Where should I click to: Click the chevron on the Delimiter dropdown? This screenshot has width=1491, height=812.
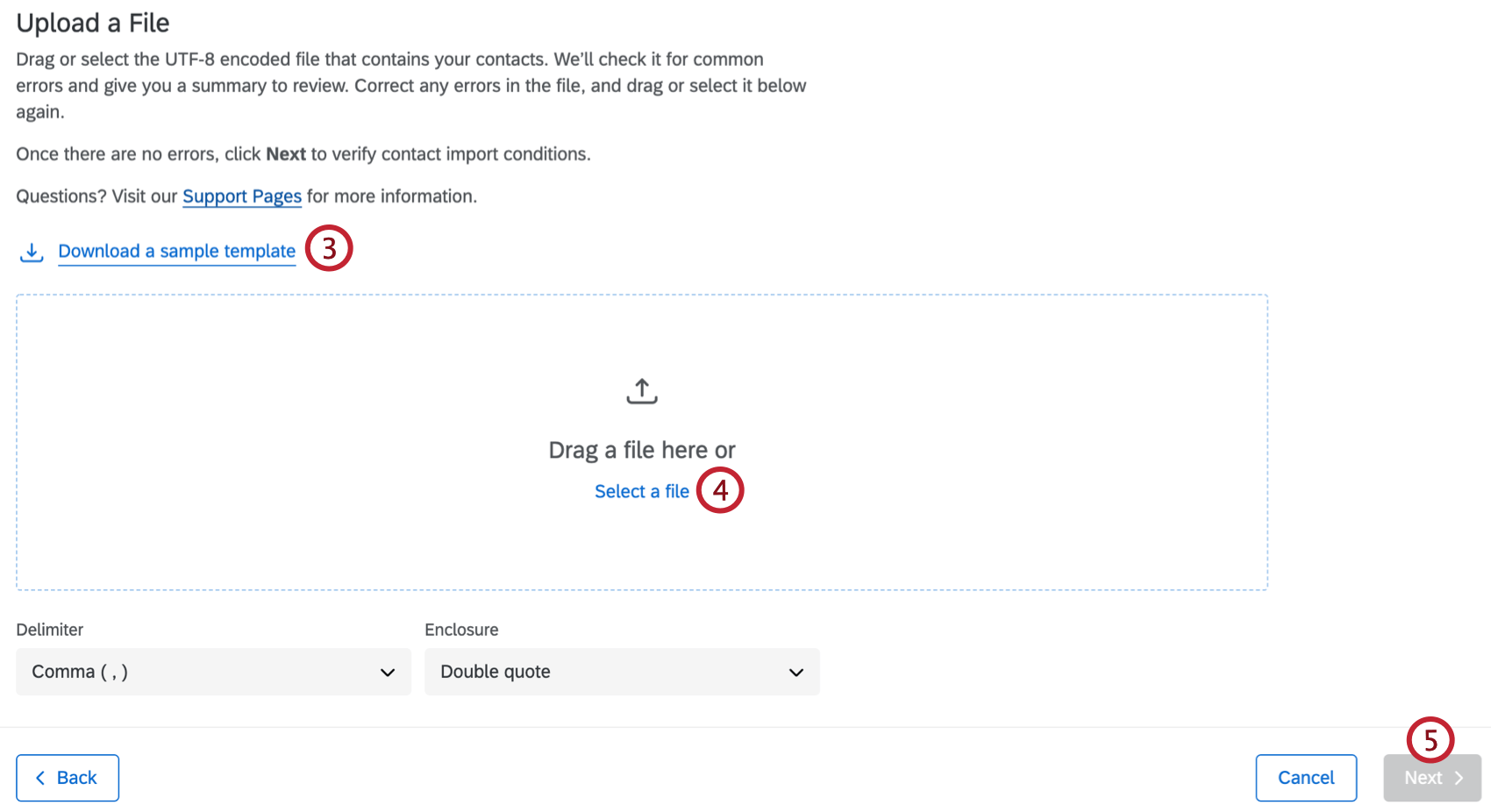tap(386, 672)
